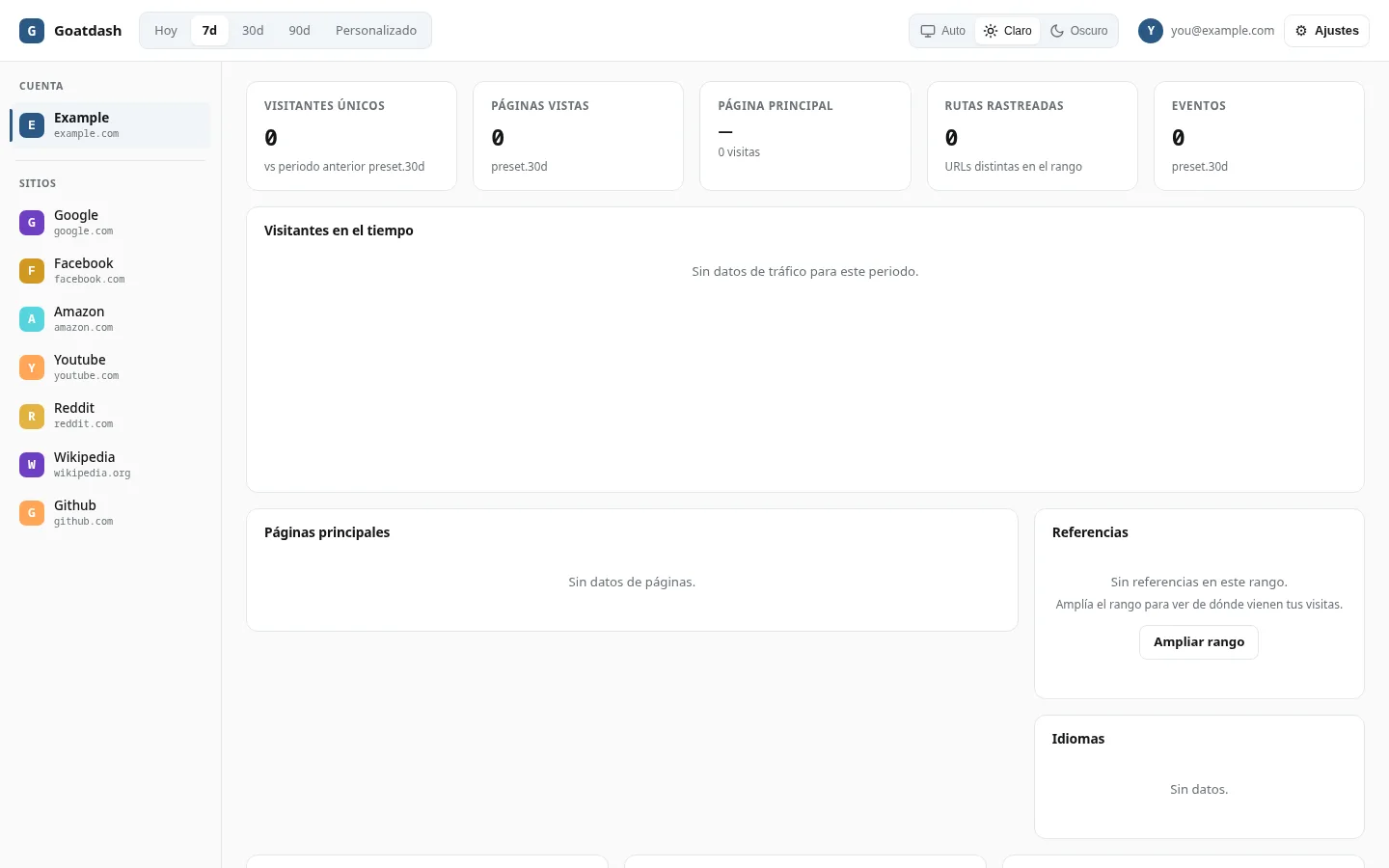Click 'Sin datos de páginas.' text

pos(632,583)
